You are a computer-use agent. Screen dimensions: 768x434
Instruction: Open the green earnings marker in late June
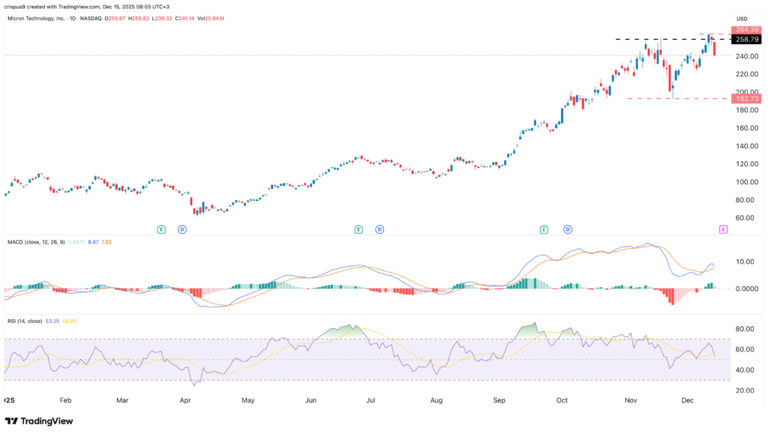359,229
